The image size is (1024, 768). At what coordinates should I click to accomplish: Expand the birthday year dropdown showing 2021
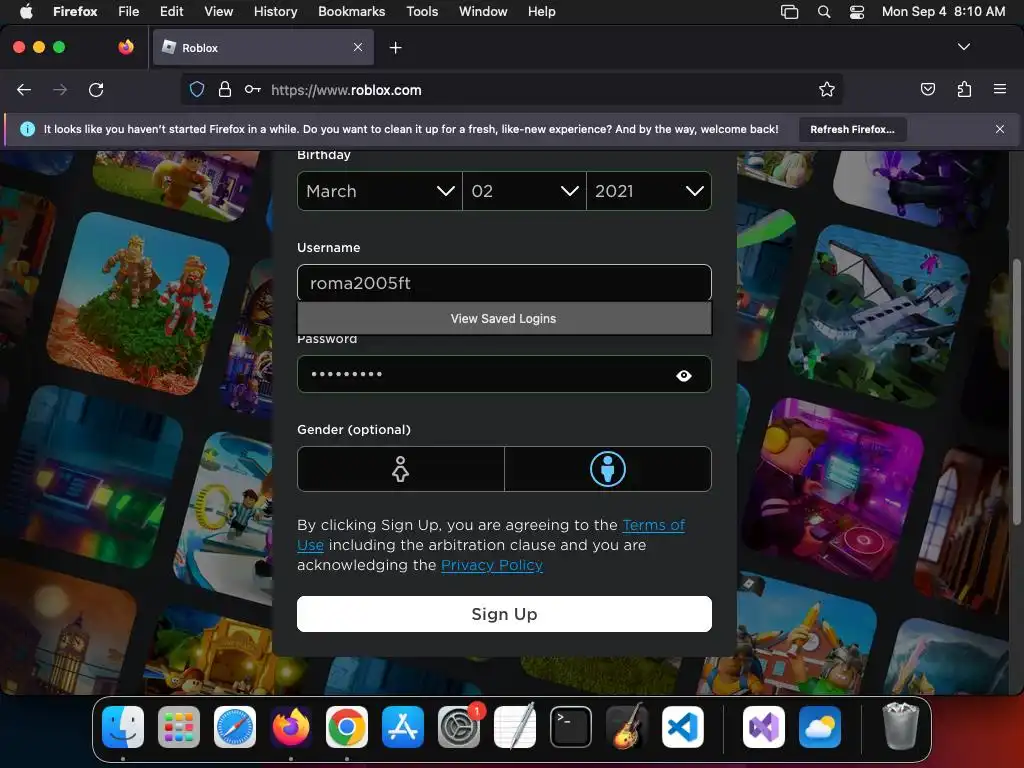tap(649, 191)
